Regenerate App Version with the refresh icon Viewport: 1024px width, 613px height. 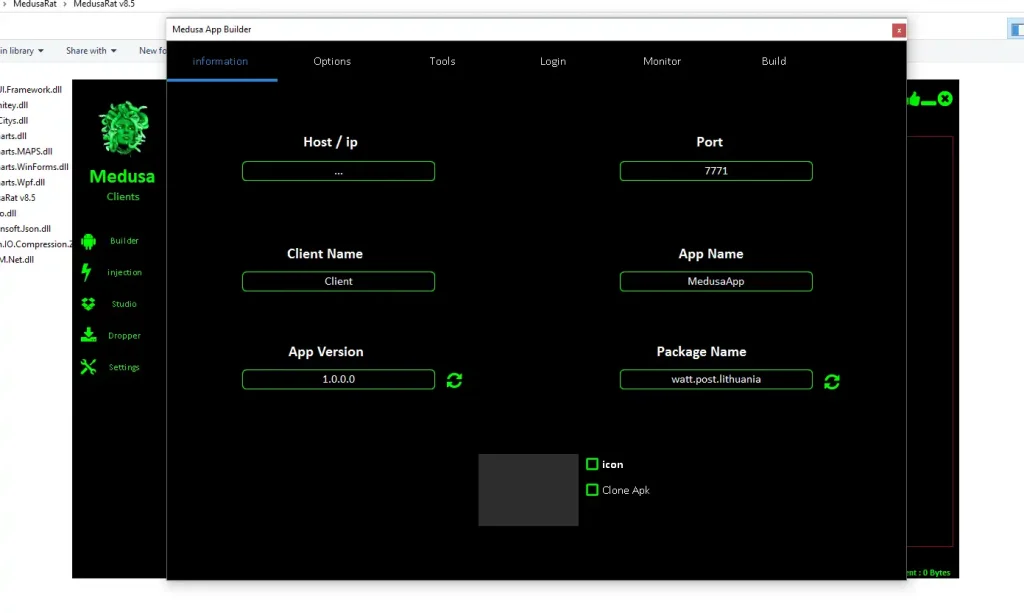pyautogui.click(x=454, y=380)
